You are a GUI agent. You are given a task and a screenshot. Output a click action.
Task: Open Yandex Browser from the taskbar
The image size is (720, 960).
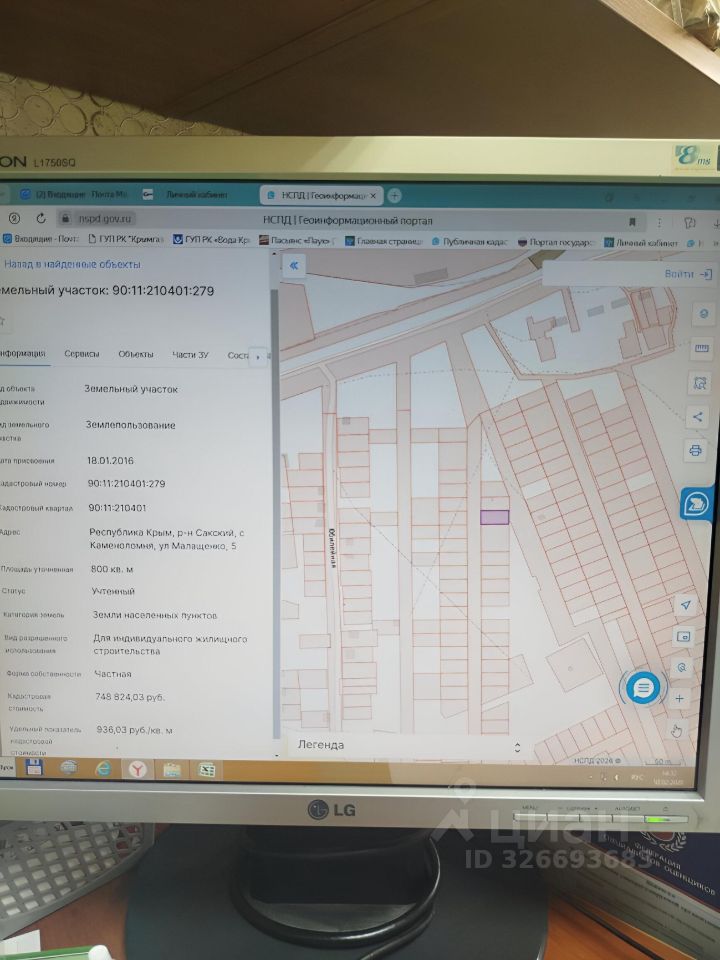pos(138,770)
